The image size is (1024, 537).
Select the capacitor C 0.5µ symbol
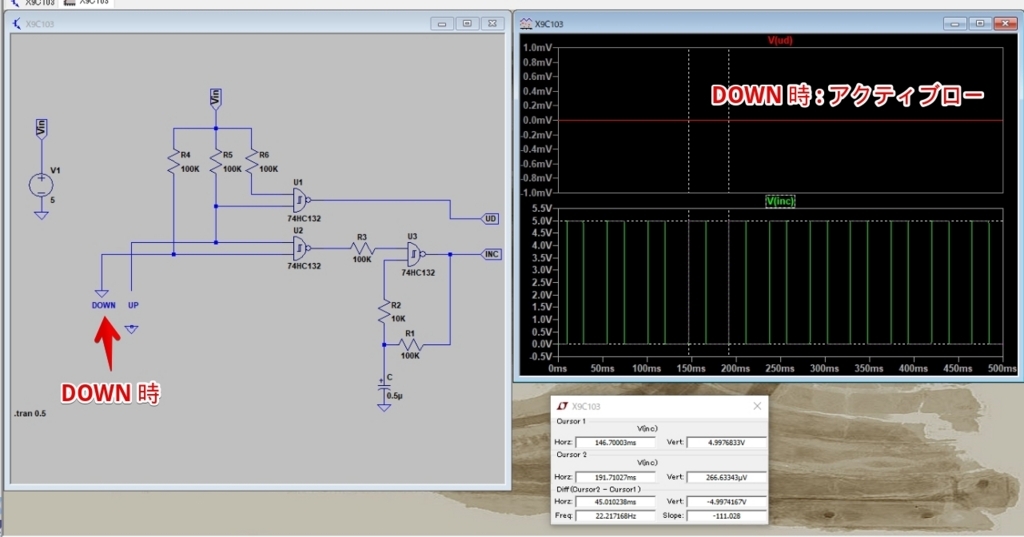(x=384, y=389)
